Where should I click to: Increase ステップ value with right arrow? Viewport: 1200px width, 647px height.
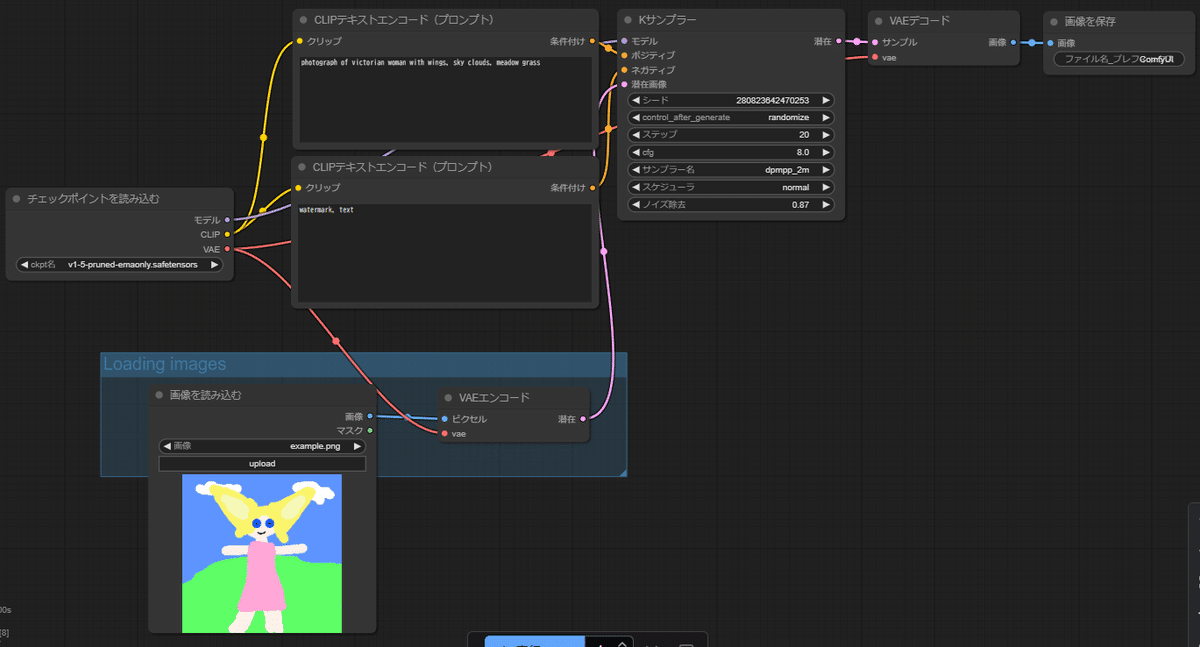click(826, 135)
